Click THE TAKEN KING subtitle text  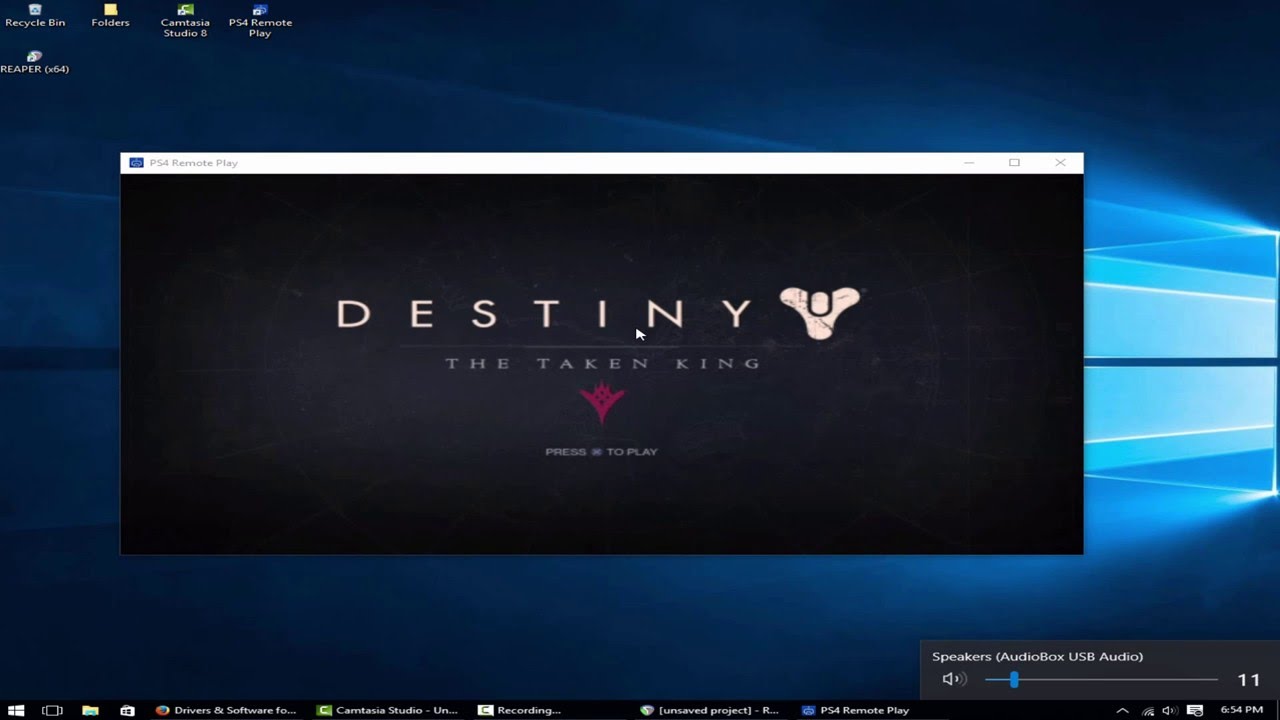tap(603, 363)
